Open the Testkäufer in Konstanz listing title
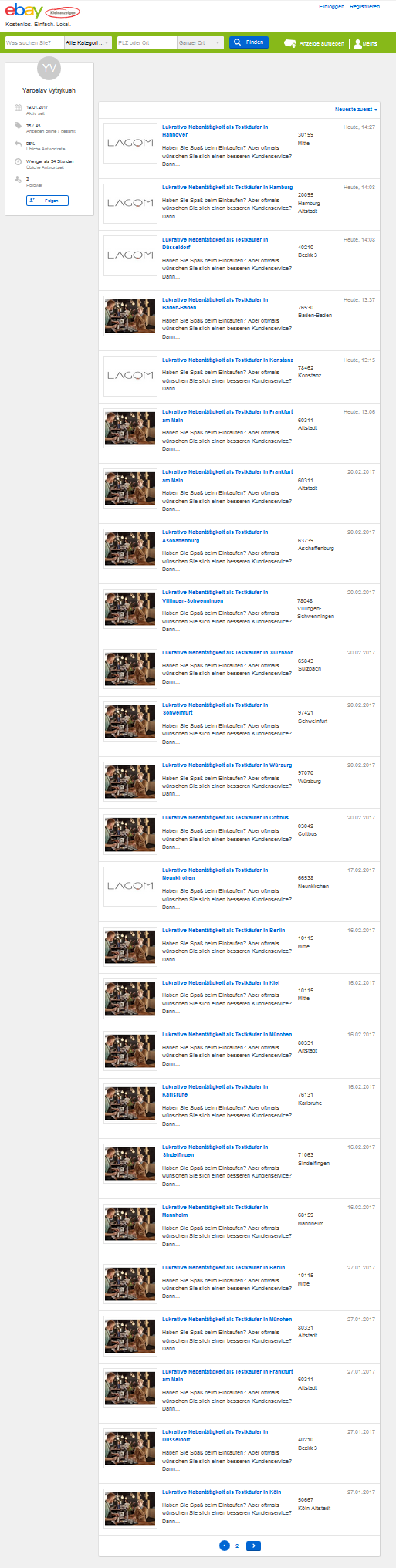 coord(228,360)
